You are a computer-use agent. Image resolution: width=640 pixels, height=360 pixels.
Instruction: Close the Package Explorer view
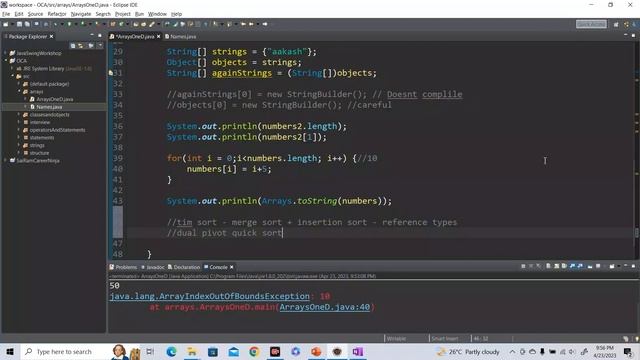tap(51, 36)
